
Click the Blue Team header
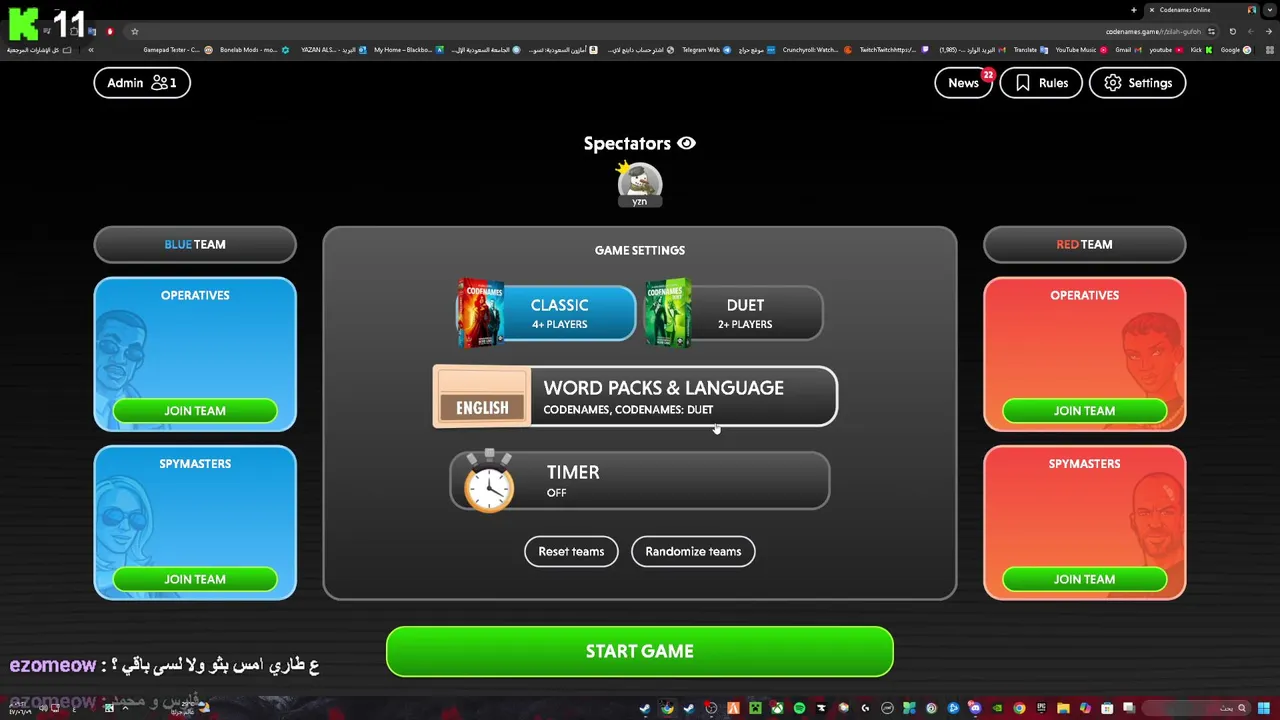pyautogui.click(x=195, y=244)
